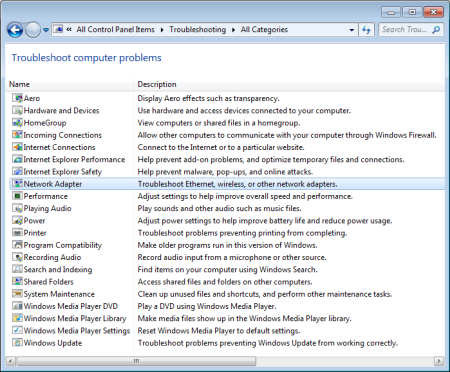
Task: Click the Windows Media Player Library icon
Action: click(x=17, y=318)
